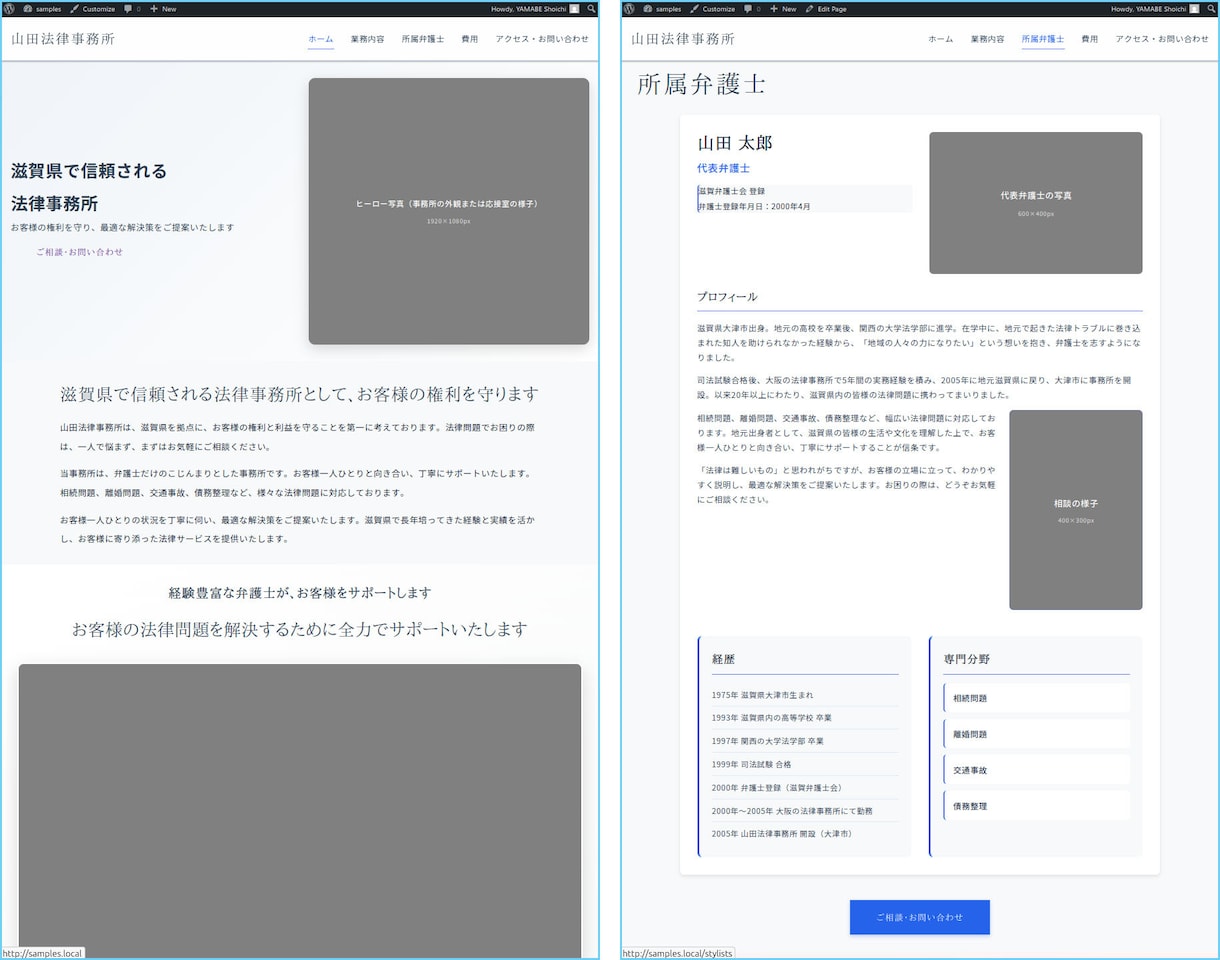Screen dimensions: 1220x960
Task: Open WordPress logo menu in right window
Action: [x=630, y=8]
